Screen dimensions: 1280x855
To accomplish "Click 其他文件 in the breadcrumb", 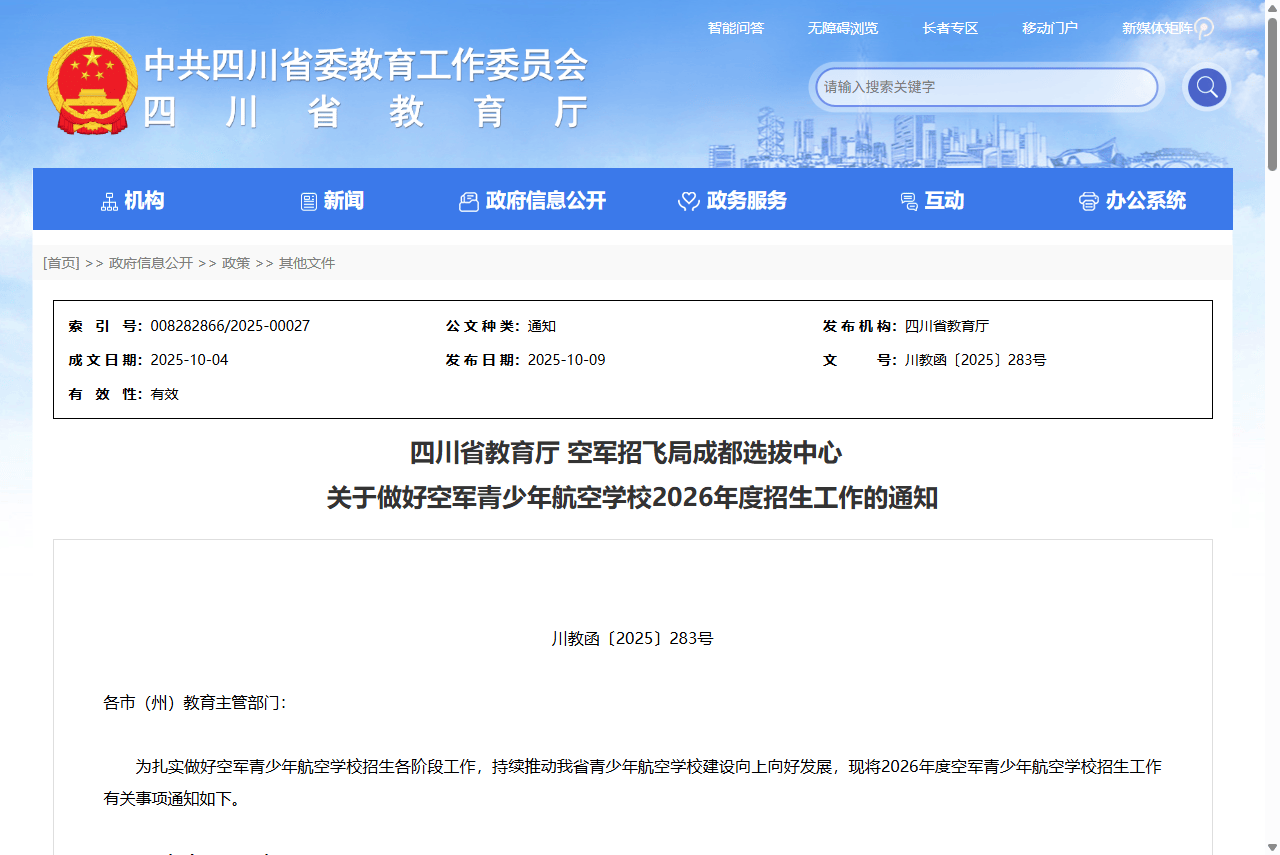I will 307,263.
